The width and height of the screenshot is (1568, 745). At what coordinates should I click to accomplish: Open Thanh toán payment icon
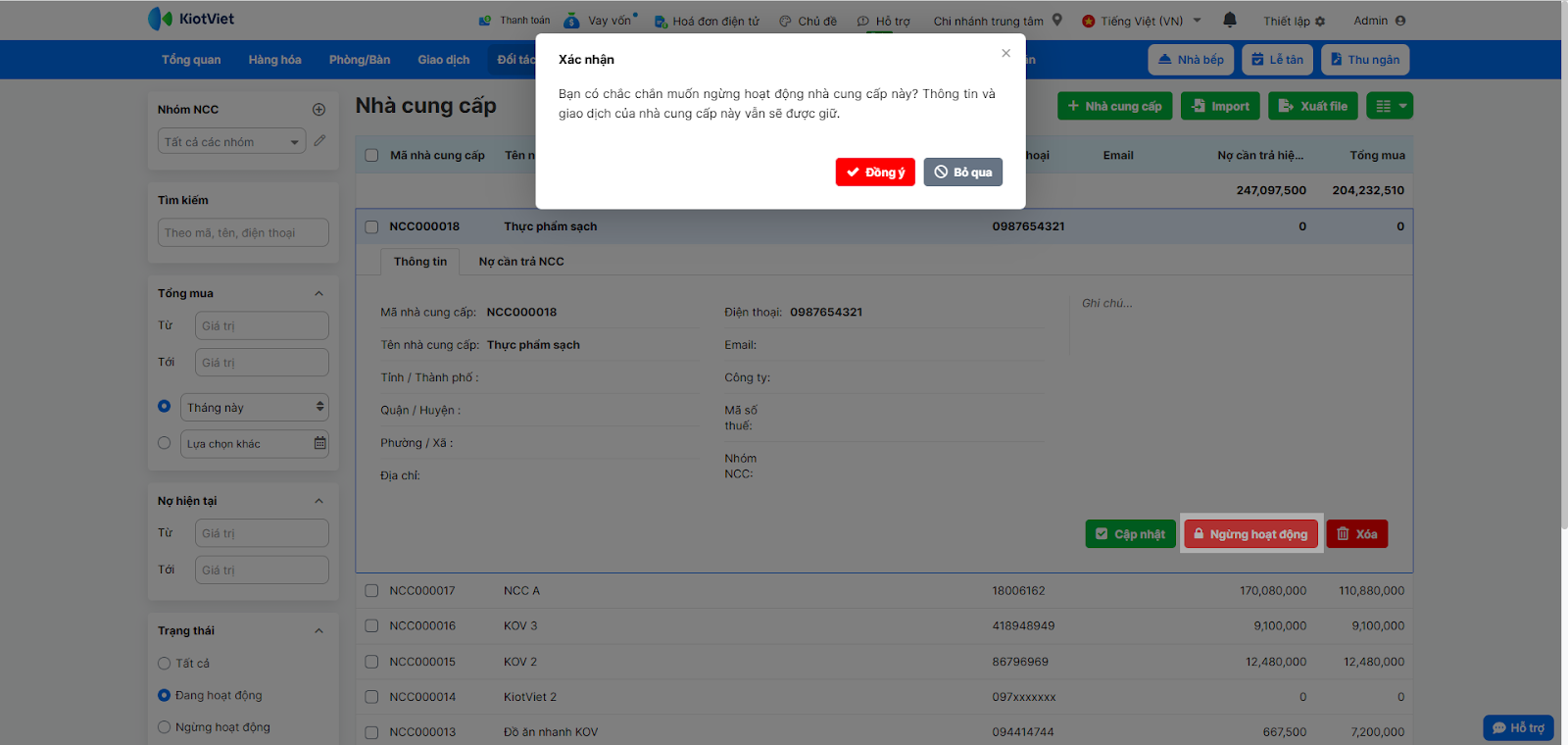[x=485, y=21]
